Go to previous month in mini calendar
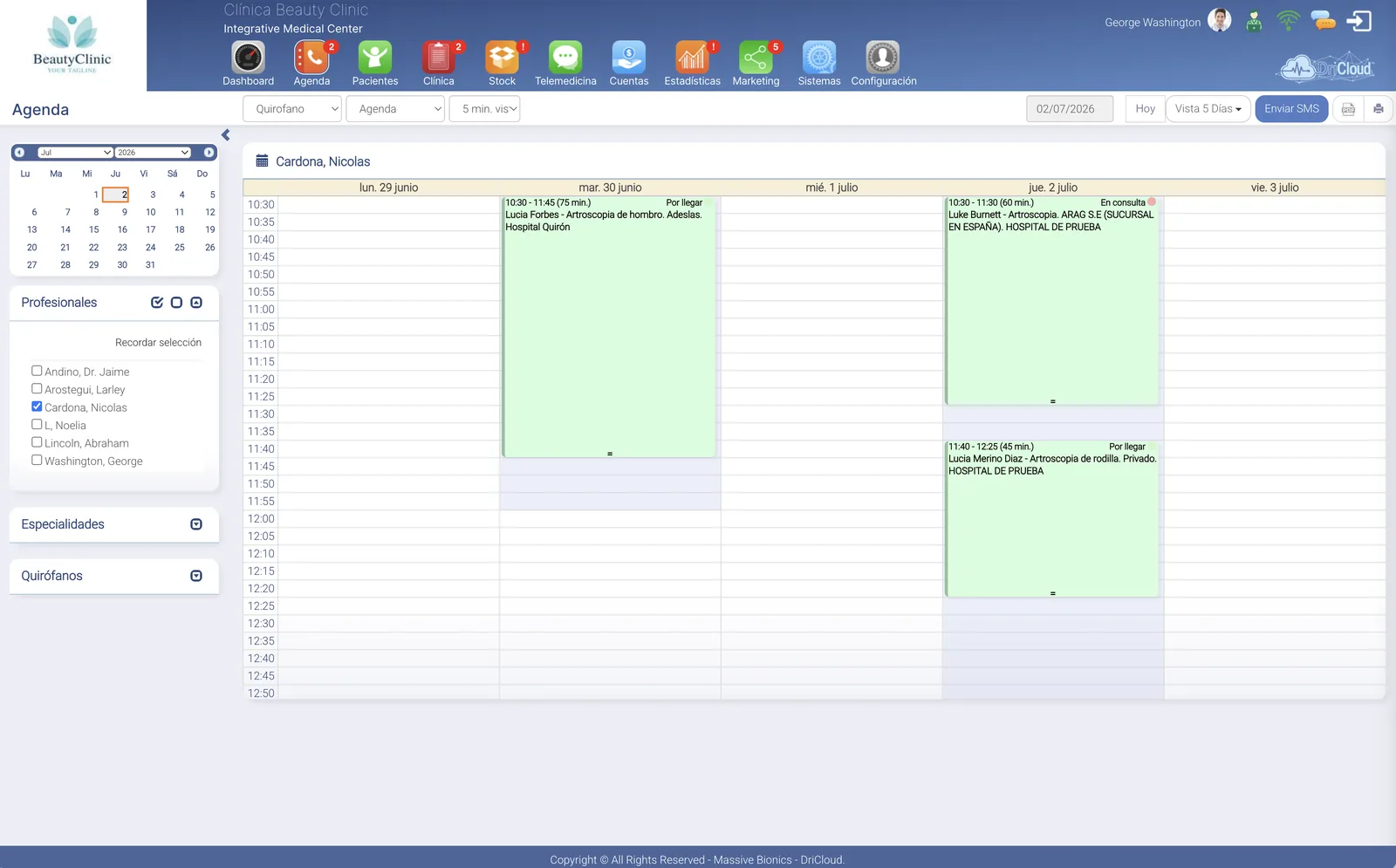The width and height of the screenshot is (1396, 868). [x=19, y=153]
